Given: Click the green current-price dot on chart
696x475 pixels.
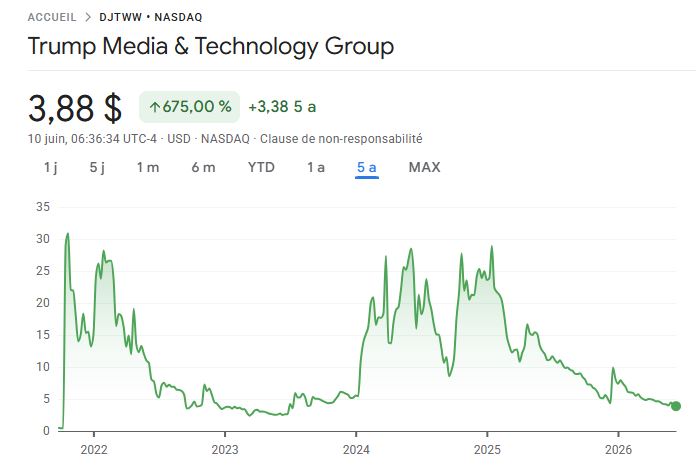Looking at the screenshot, I should click(x=676, y=406).
